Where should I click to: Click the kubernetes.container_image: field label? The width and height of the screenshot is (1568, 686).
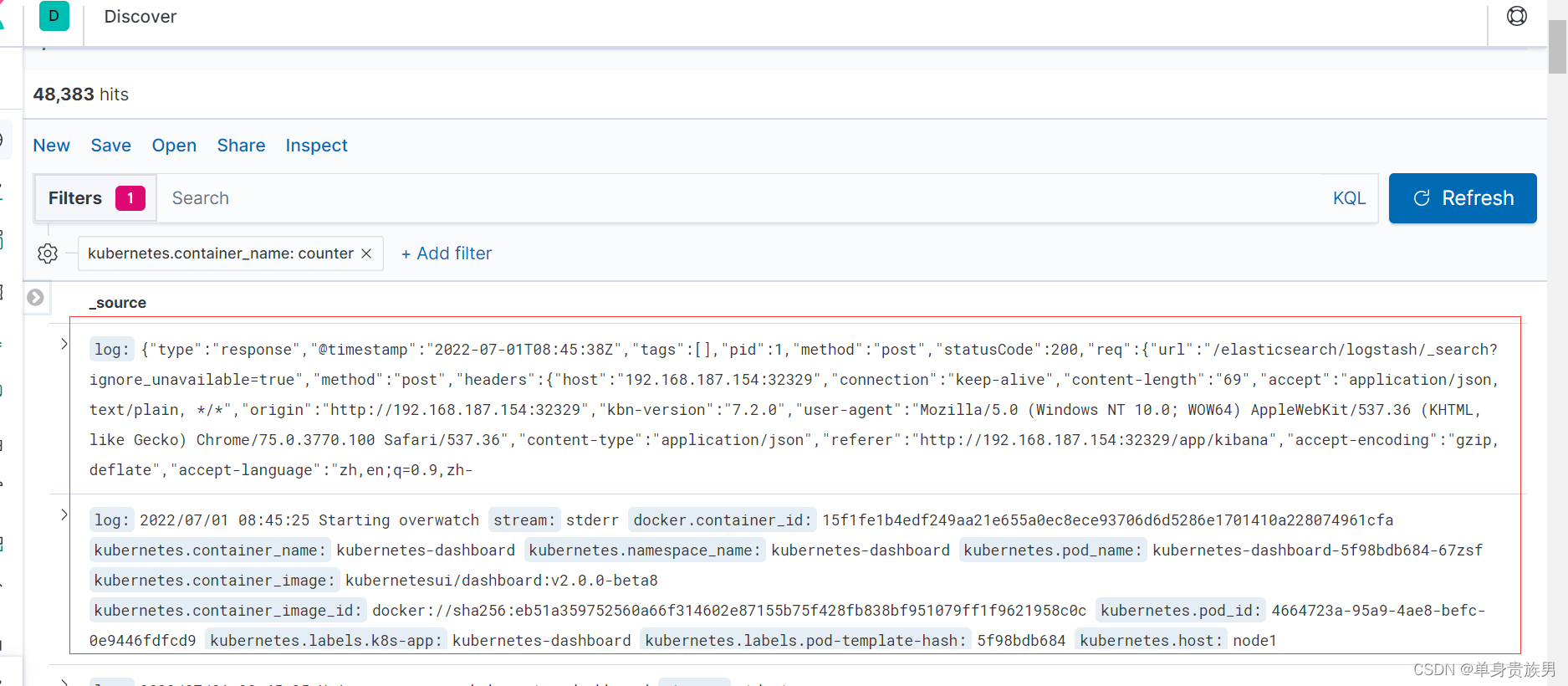click(213, 581)
